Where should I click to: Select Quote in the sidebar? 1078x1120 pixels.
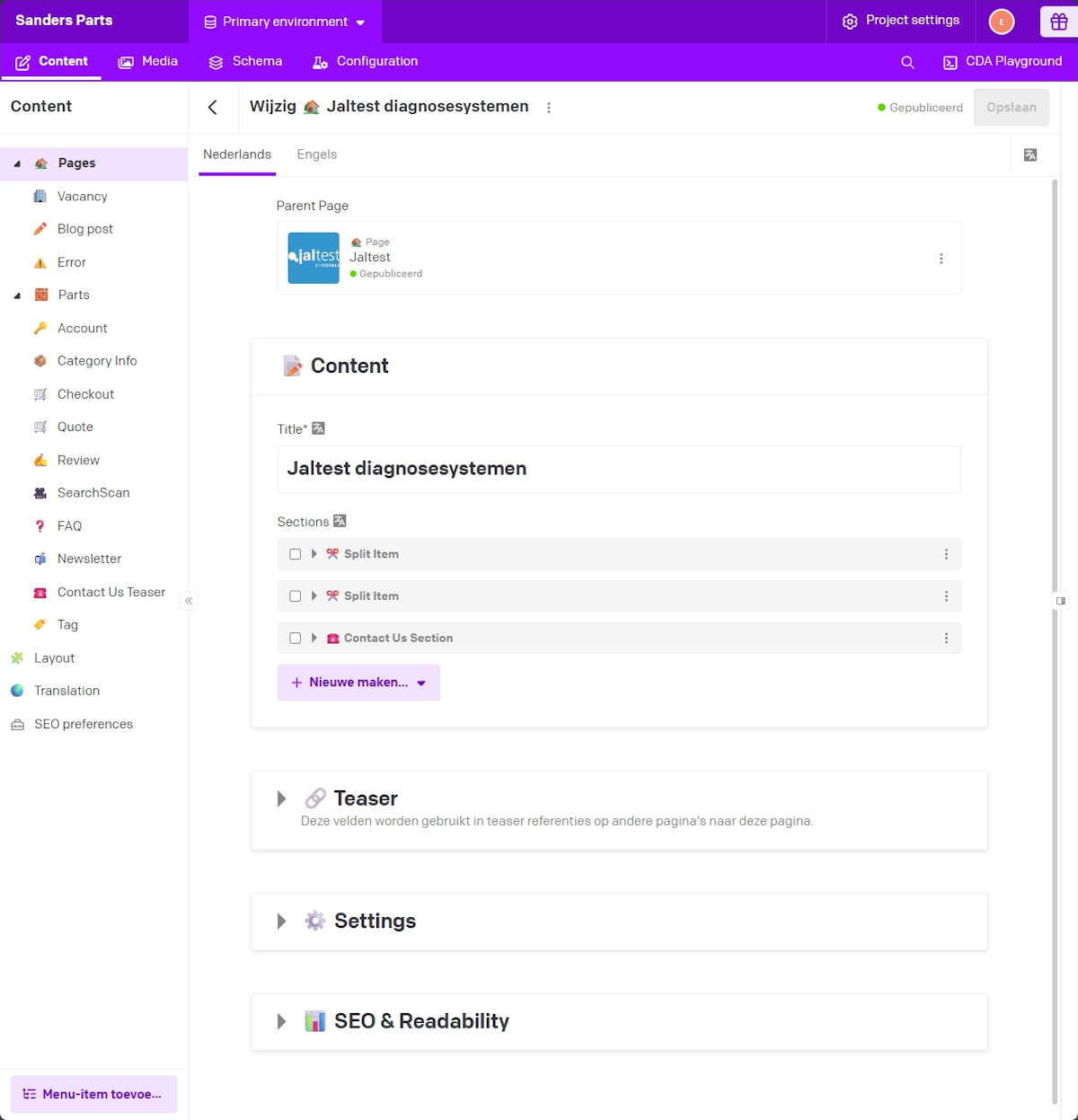pos(75,428)
